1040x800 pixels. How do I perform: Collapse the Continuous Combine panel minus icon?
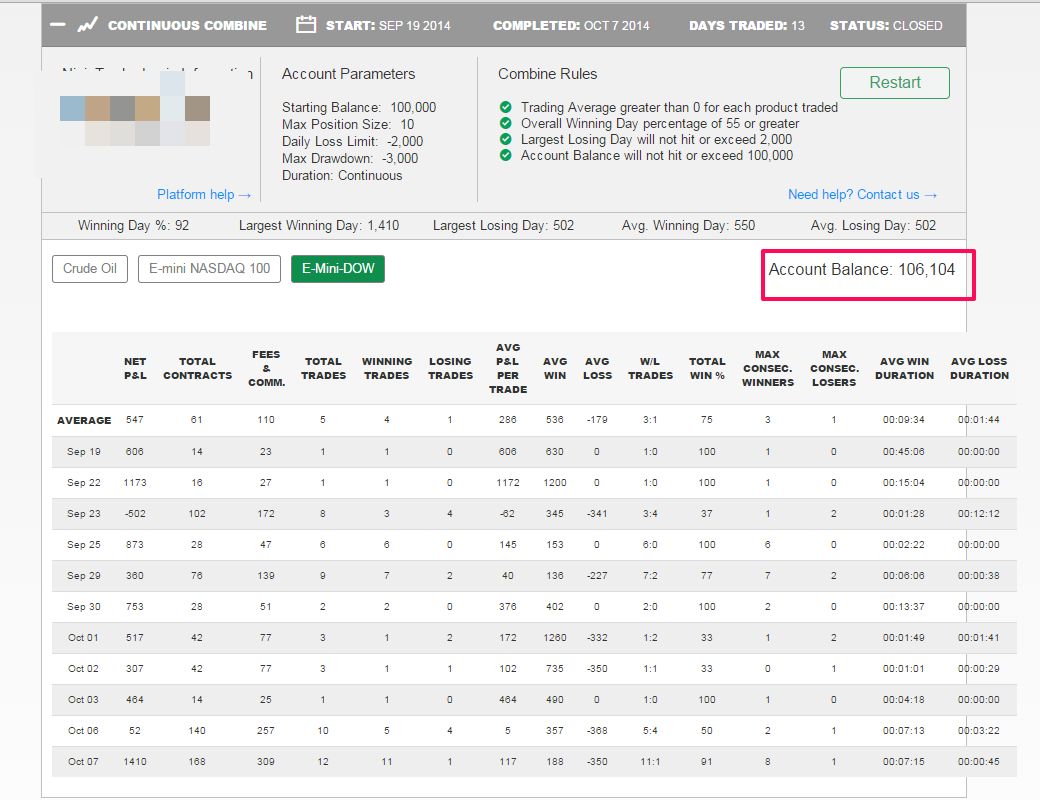[x=58, y=25]
